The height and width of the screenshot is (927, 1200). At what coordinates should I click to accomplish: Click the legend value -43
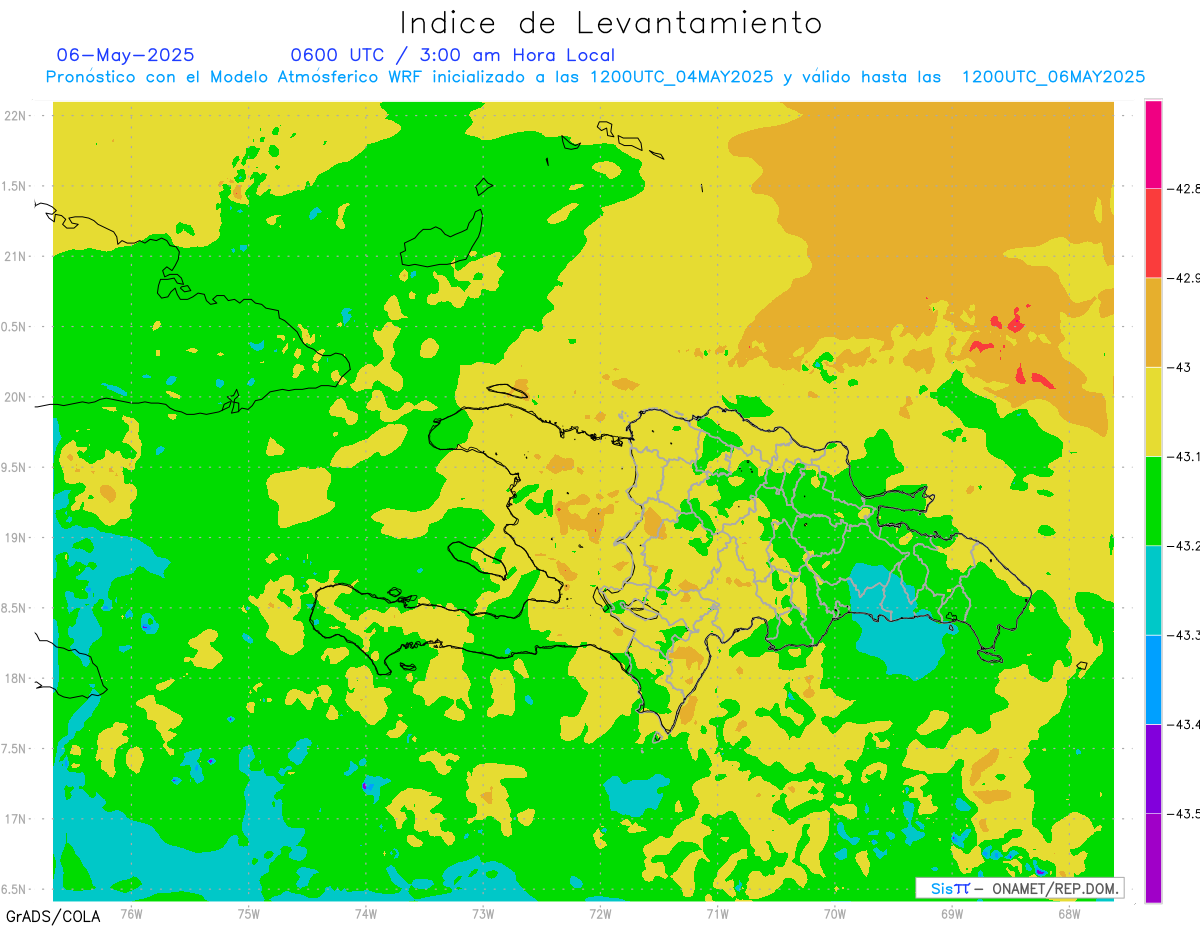(1180, 367)
